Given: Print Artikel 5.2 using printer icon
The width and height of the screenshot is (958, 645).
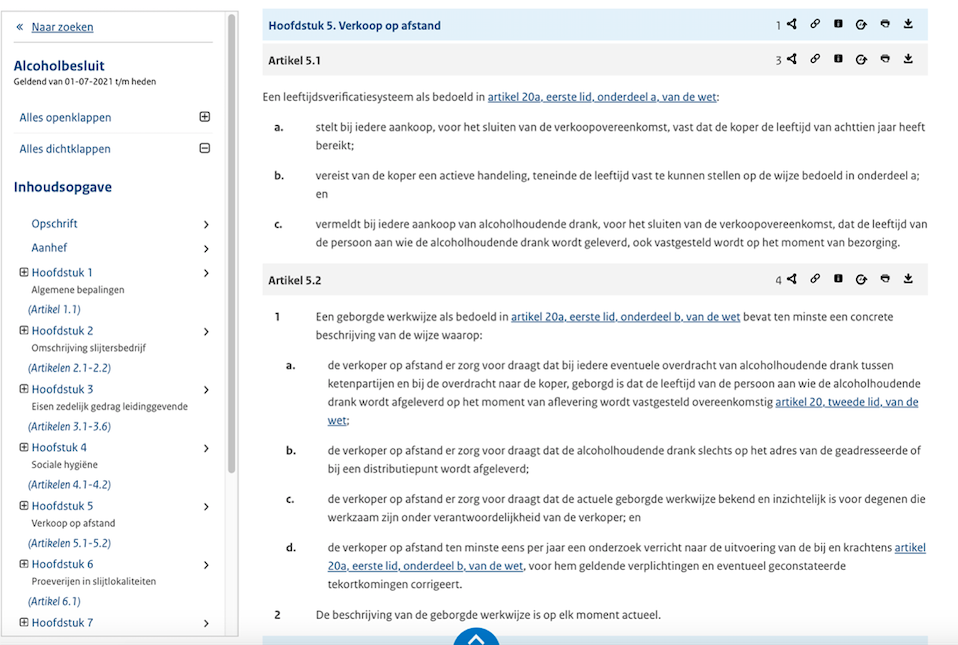Looking at the screenshot, I should (885, 280).
